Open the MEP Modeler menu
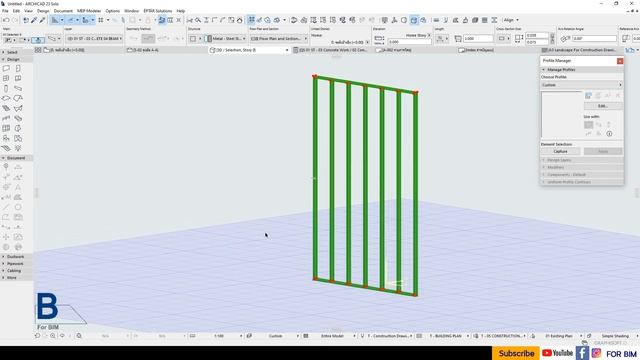The height and width of the screenshot is (360, 640). [x=89, y=11]
